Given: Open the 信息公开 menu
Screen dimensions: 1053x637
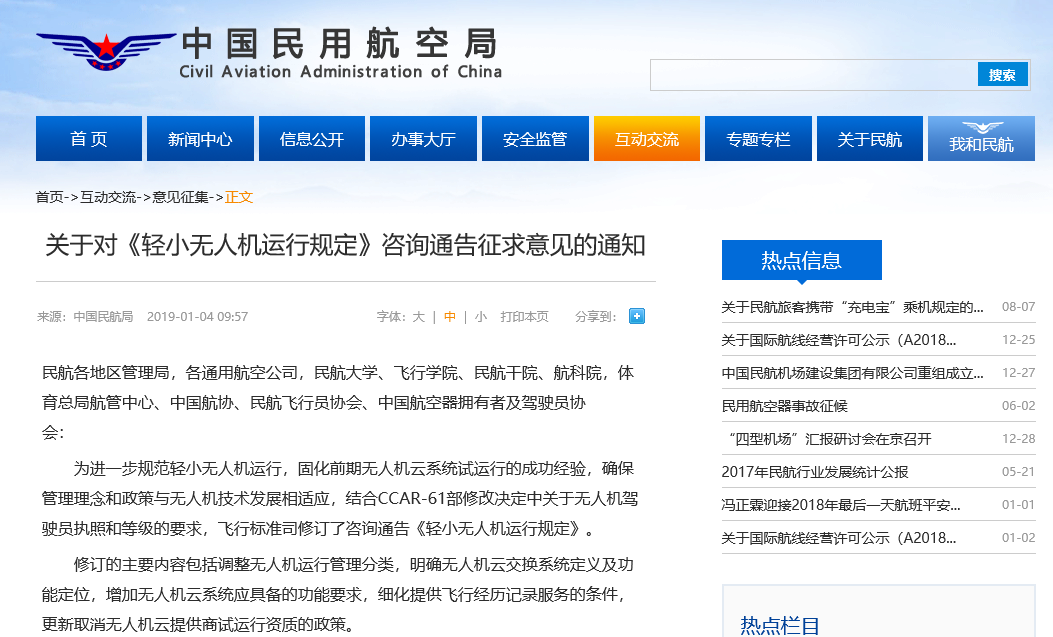Looking at the screenshot, I should 312,138.
